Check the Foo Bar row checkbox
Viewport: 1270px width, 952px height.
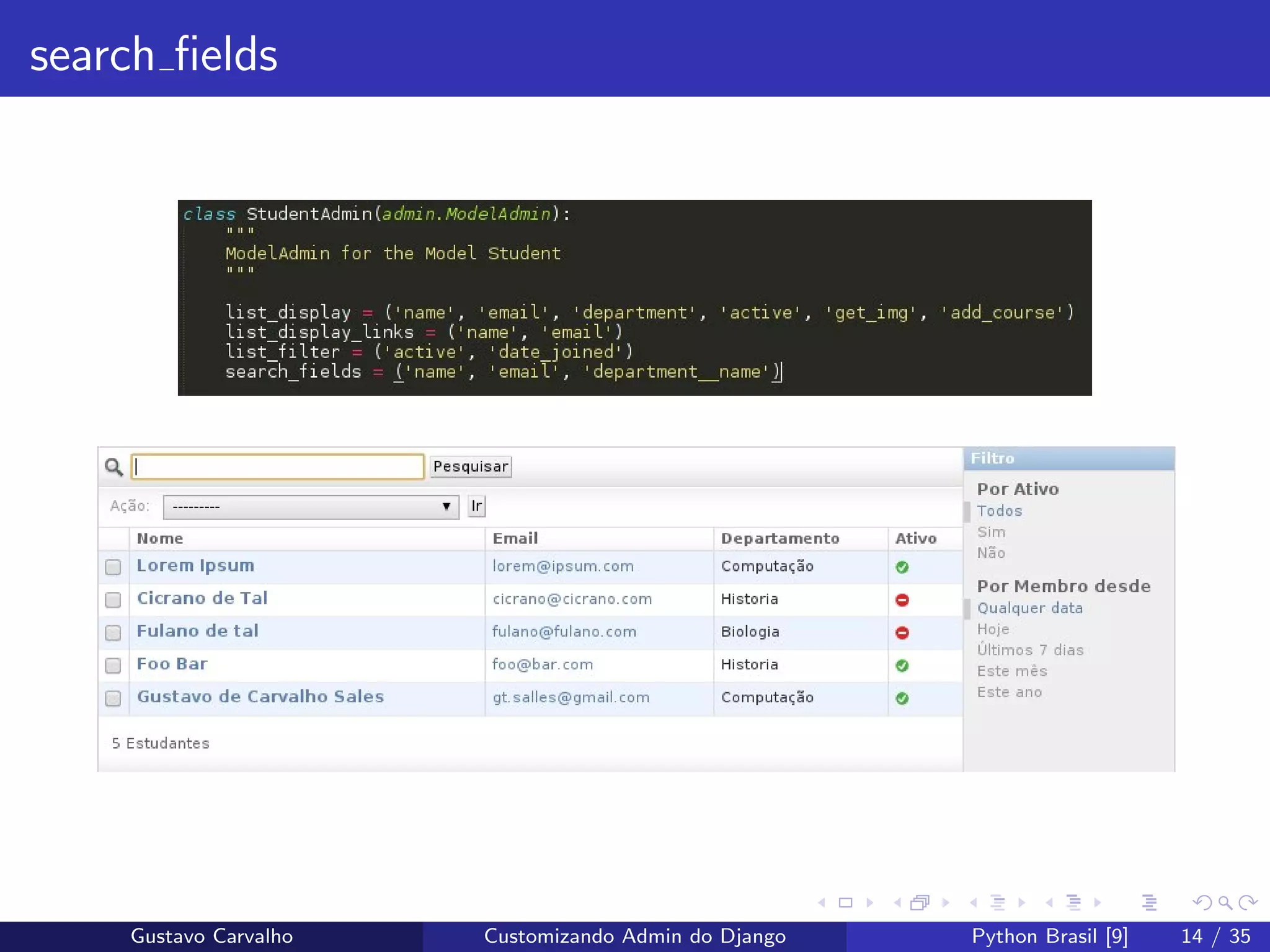(x=113, y=666)
